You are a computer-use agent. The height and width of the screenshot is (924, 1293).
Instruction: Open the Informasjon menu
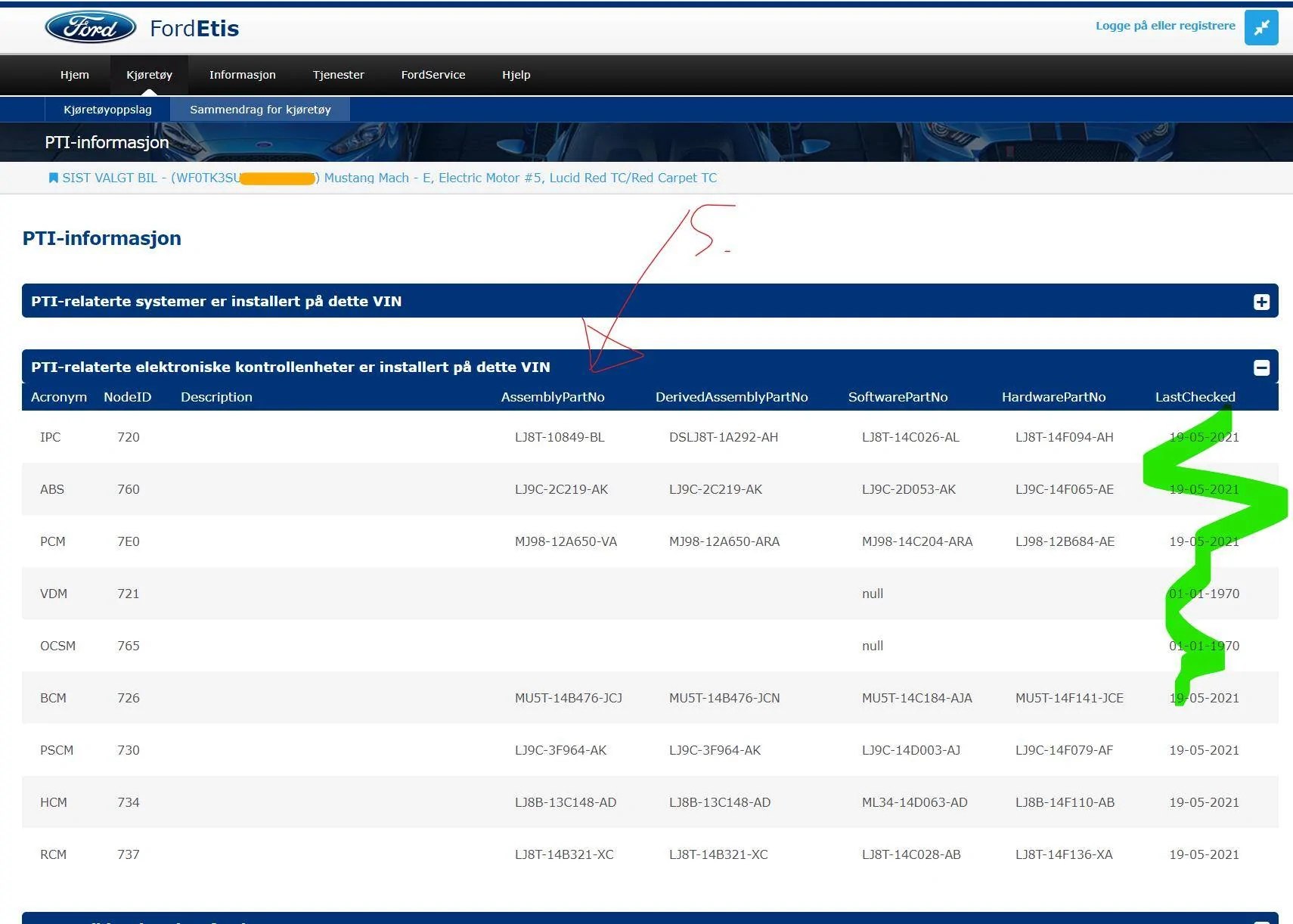click(243, 75)
